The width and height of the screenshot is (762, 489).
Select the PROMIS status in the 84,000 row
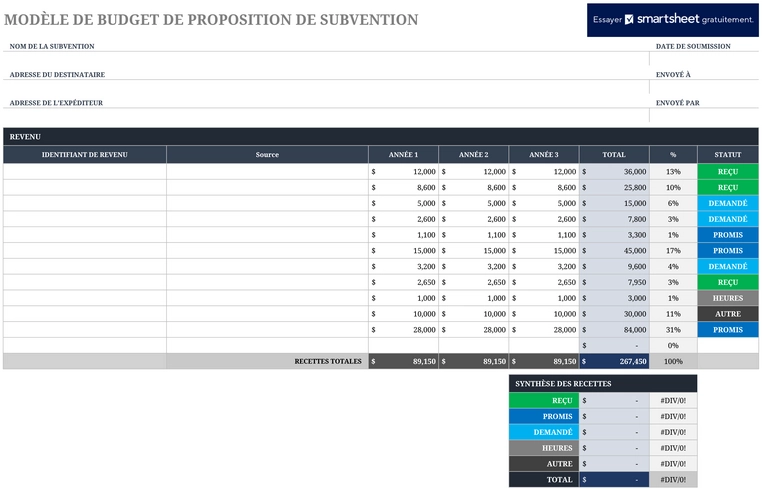[728, 330]
